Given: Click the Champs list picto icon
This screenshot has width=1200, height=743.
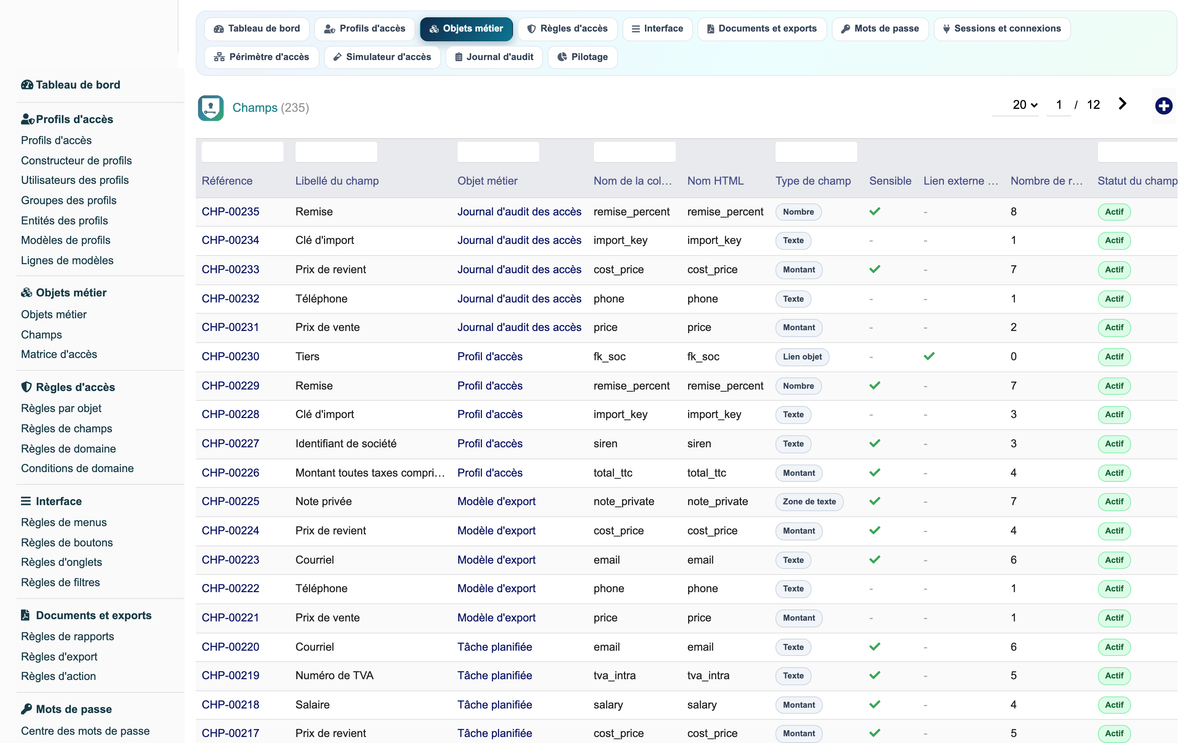Looking at the screenshot, I should tap(211, 108).
